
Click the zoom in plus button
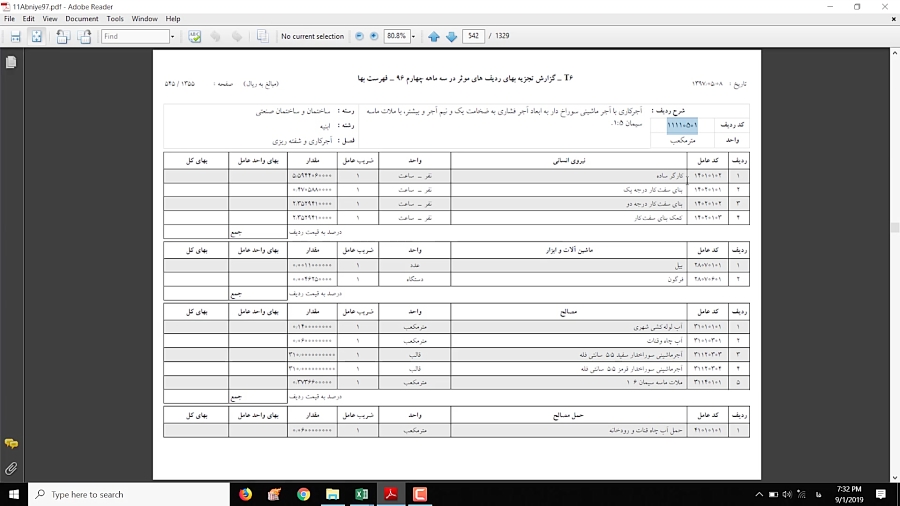[x=374, y=36]
